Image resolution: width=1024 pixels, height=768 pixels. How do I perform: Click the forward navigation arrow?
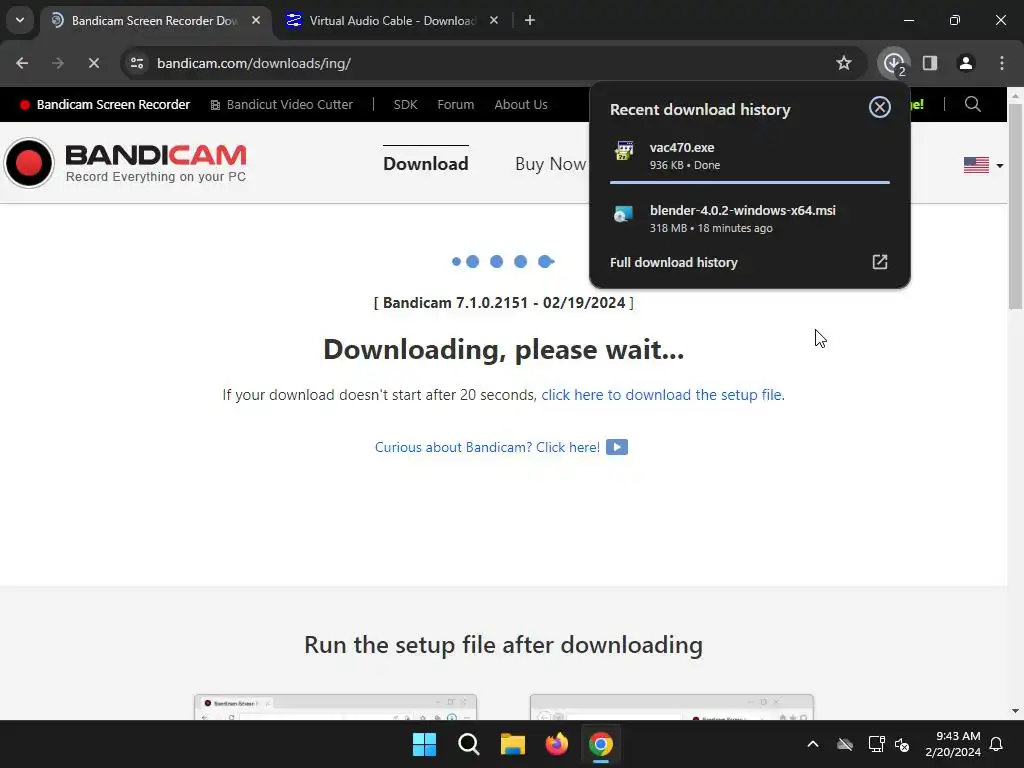click(57, 63)
